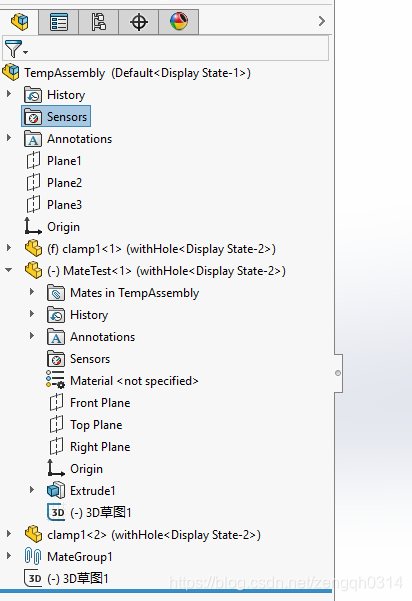Select the TempAssembly assembly icon
This screenshot has height=601, width=412.
pyautogui.click(x=11, y=72)
